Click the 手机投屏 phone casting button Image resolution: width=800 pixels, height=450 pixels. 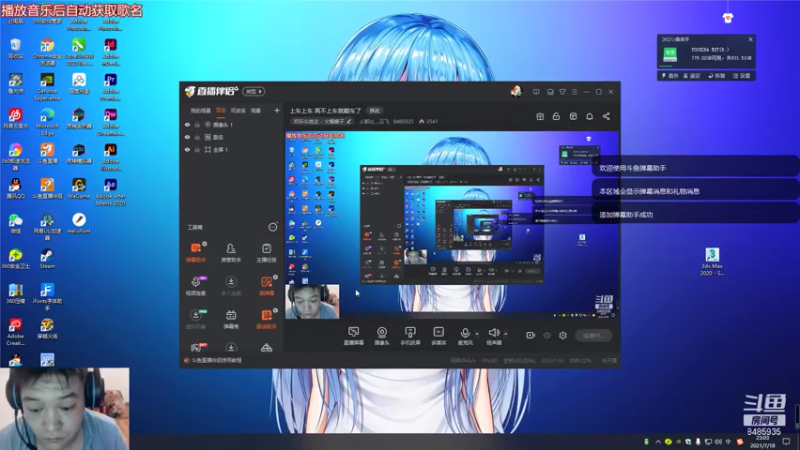click(x=410, y=336)
